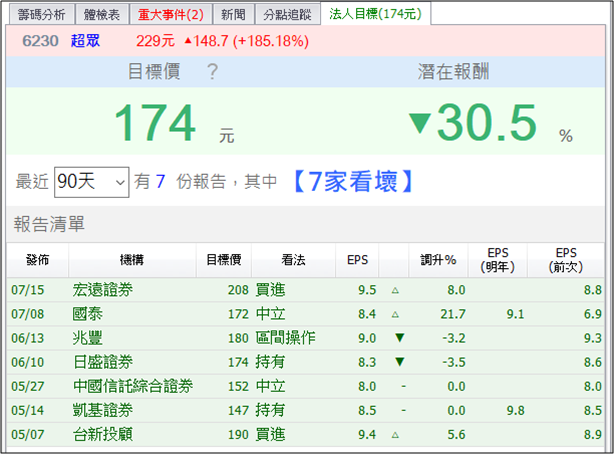Click target price 180 in the 兆豐 row

click(x=238, y=338)
